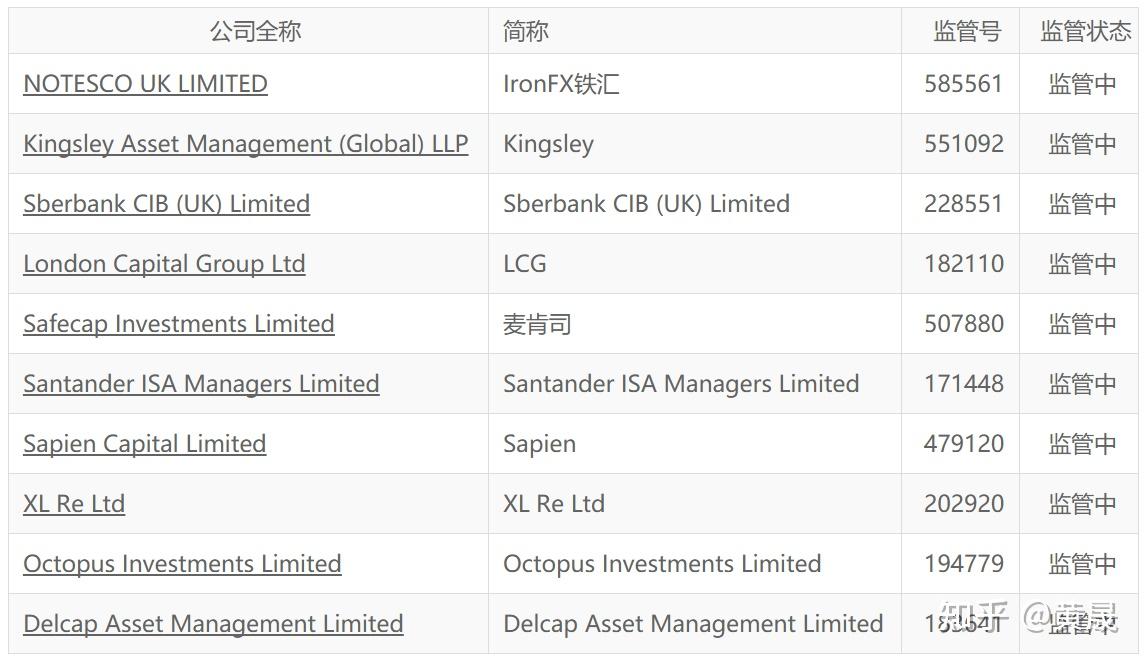This screenshot has width=1148, height=664.
Task: Click the LCG short name cell
Action: [x=525, y=264]
